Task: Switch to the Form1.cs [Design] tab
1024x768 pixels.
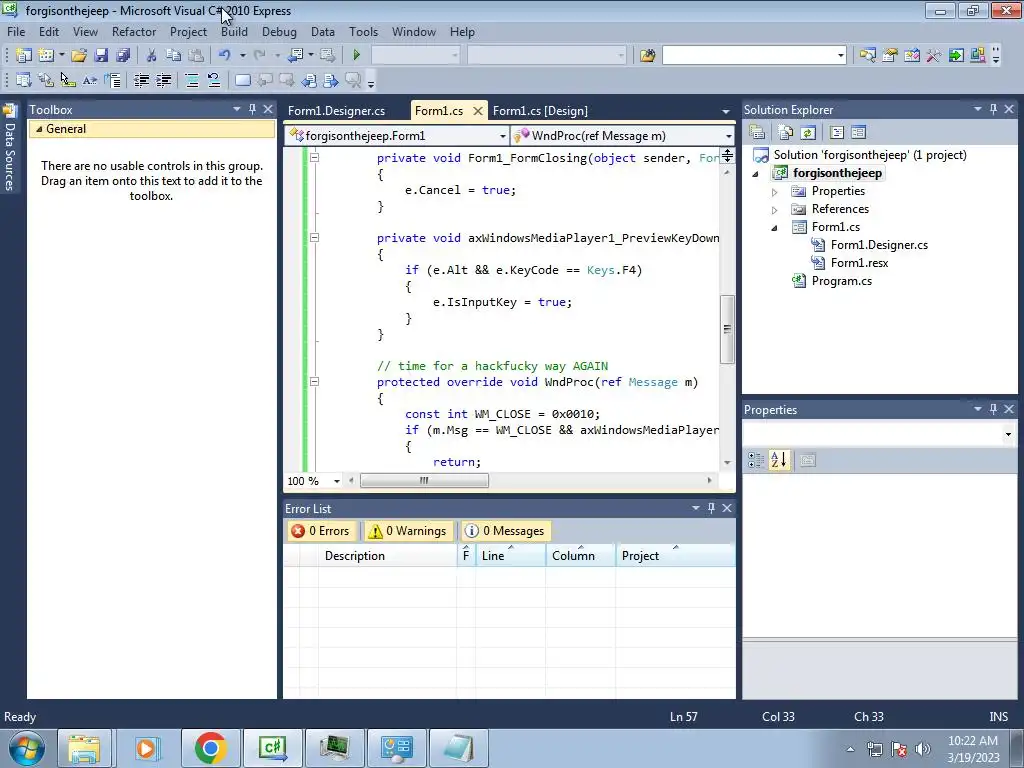Action: (540, 111)
